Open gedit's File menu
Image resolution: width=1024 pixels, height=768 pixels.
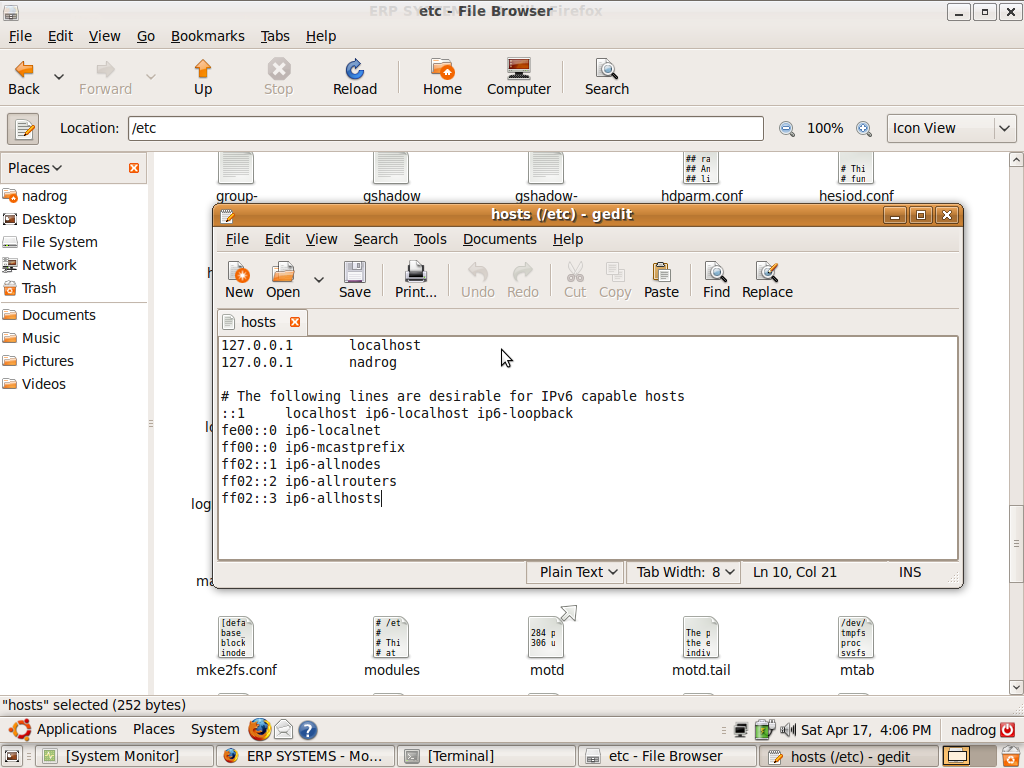click(x=237, y=239)
